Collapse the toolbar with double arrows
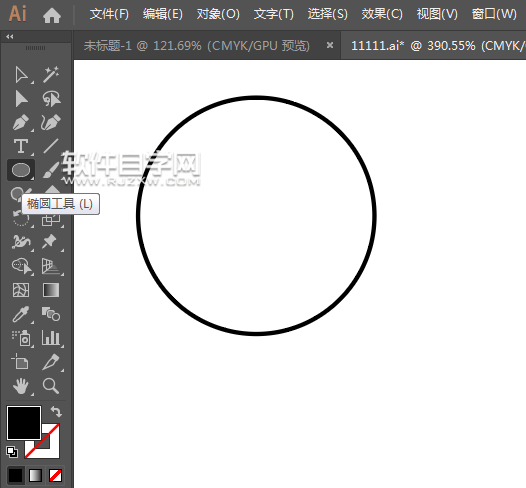Screen dimensions: 526x488 pos(10,37)
